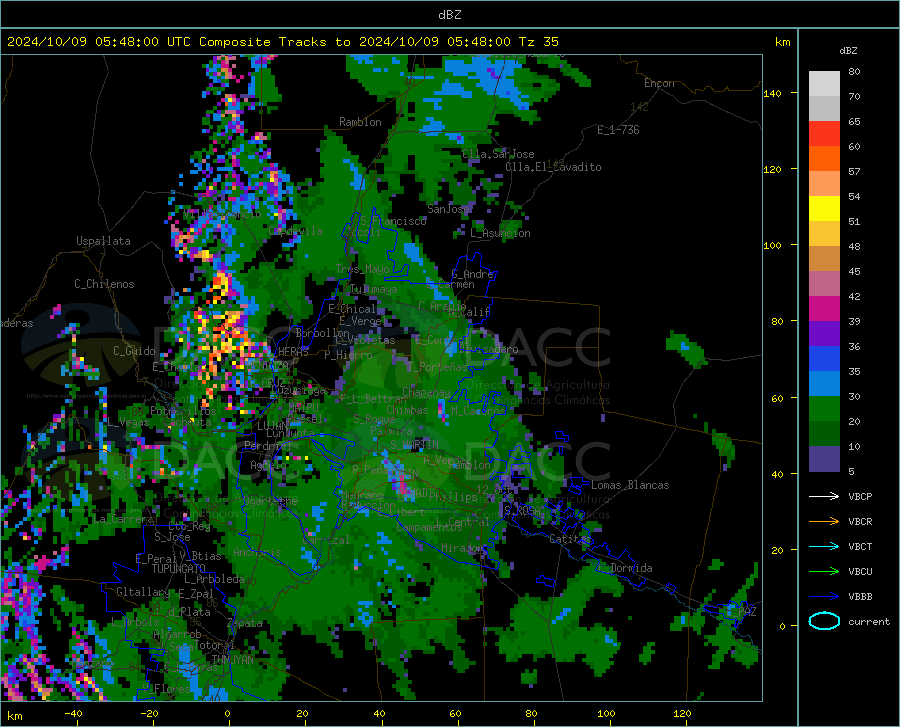
Task: Select the royal blue 35–36 dBZ swatch
Action: tap(824, 359)
